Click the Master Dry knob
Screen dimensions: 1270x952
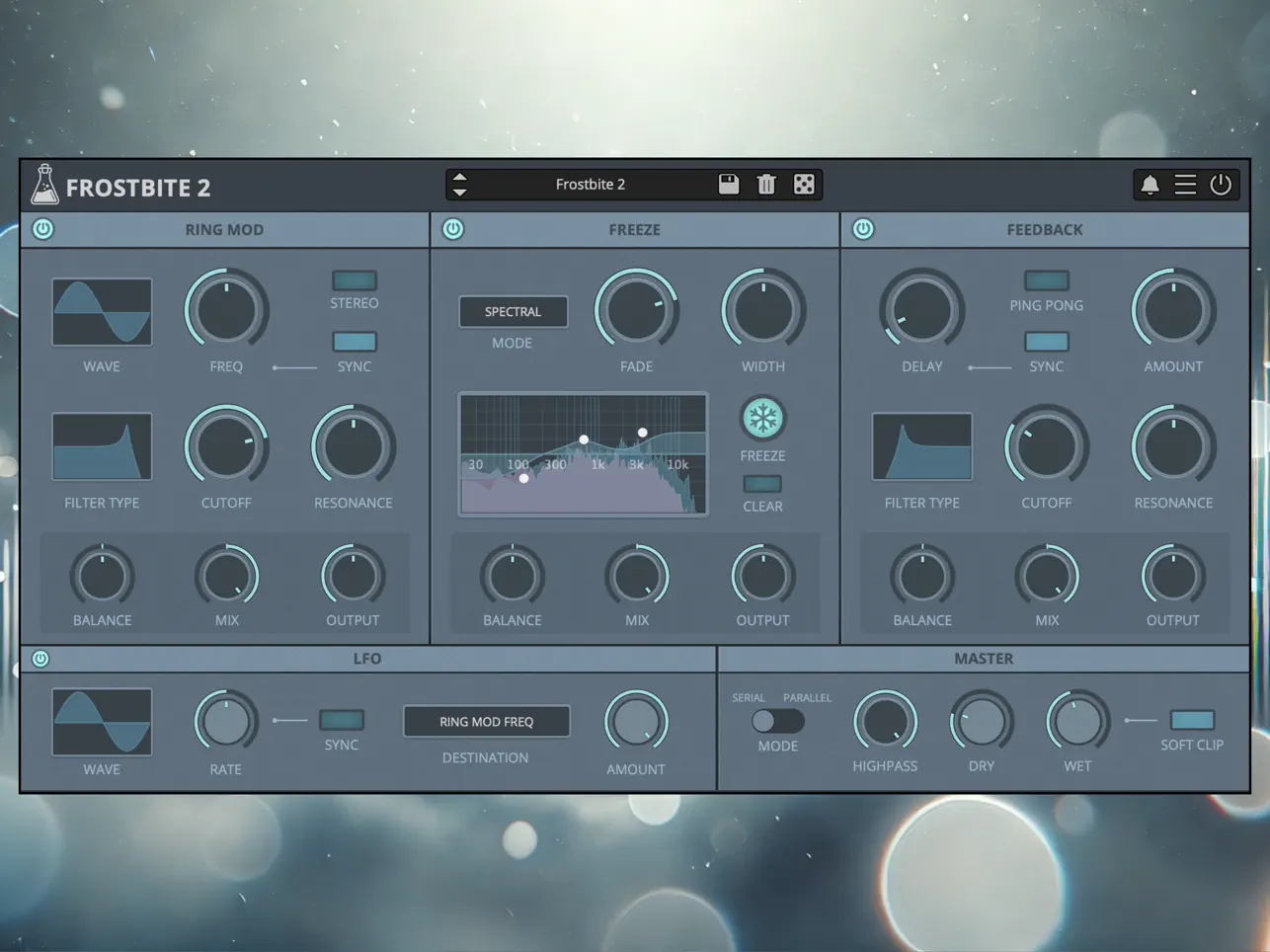pyautogui.click(x=982, y=722)
